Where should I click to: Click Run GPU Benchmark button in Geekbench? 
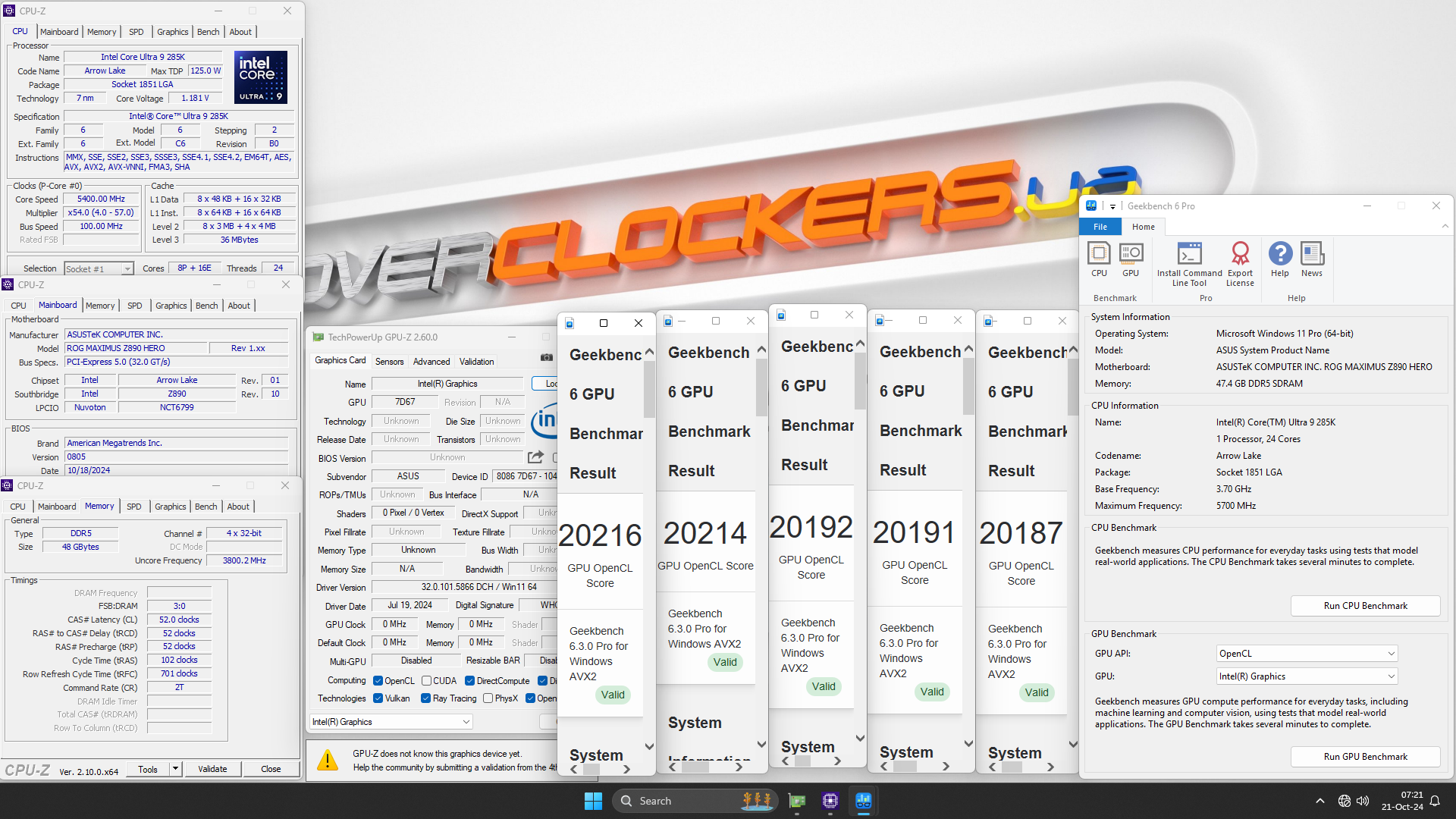tap(1364, 757)
